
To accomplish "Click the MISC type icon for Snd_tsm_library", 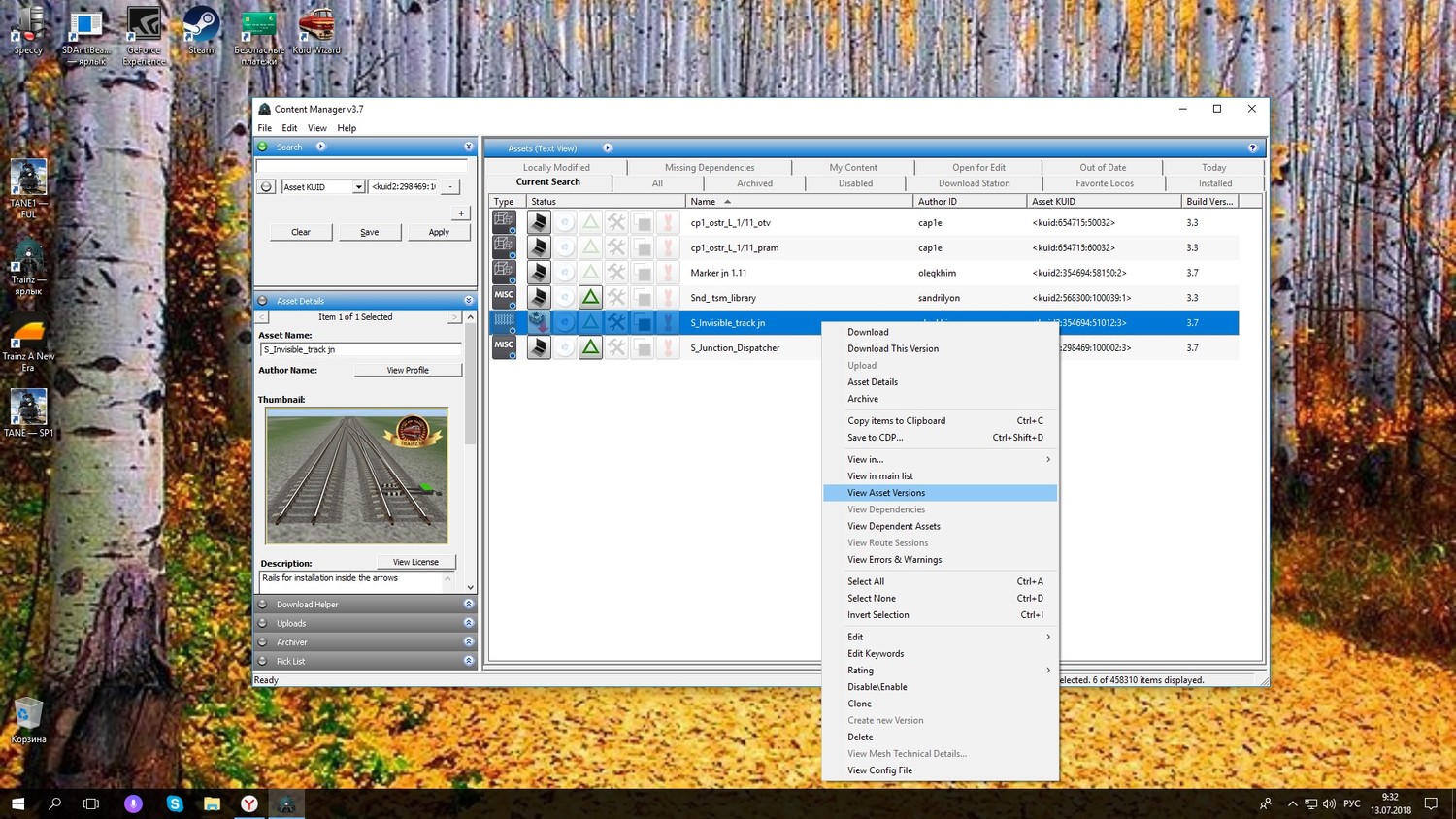I will [x=504, y=297].
